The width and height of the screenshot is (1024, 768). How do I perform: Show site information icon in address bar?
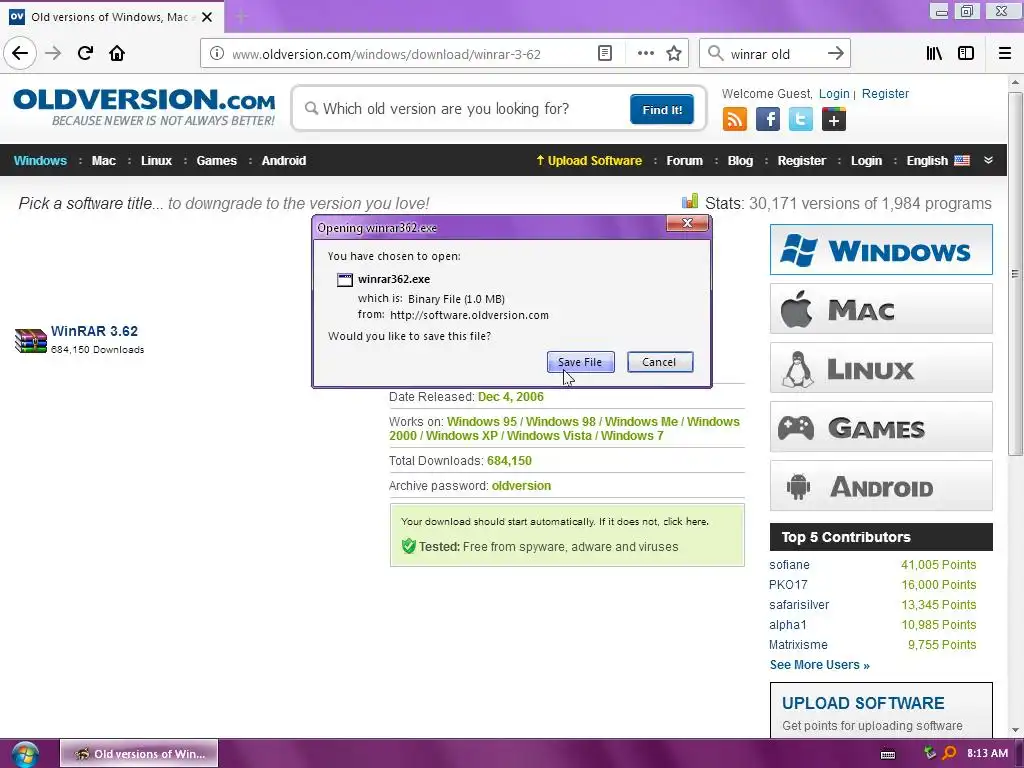(217, 54)
